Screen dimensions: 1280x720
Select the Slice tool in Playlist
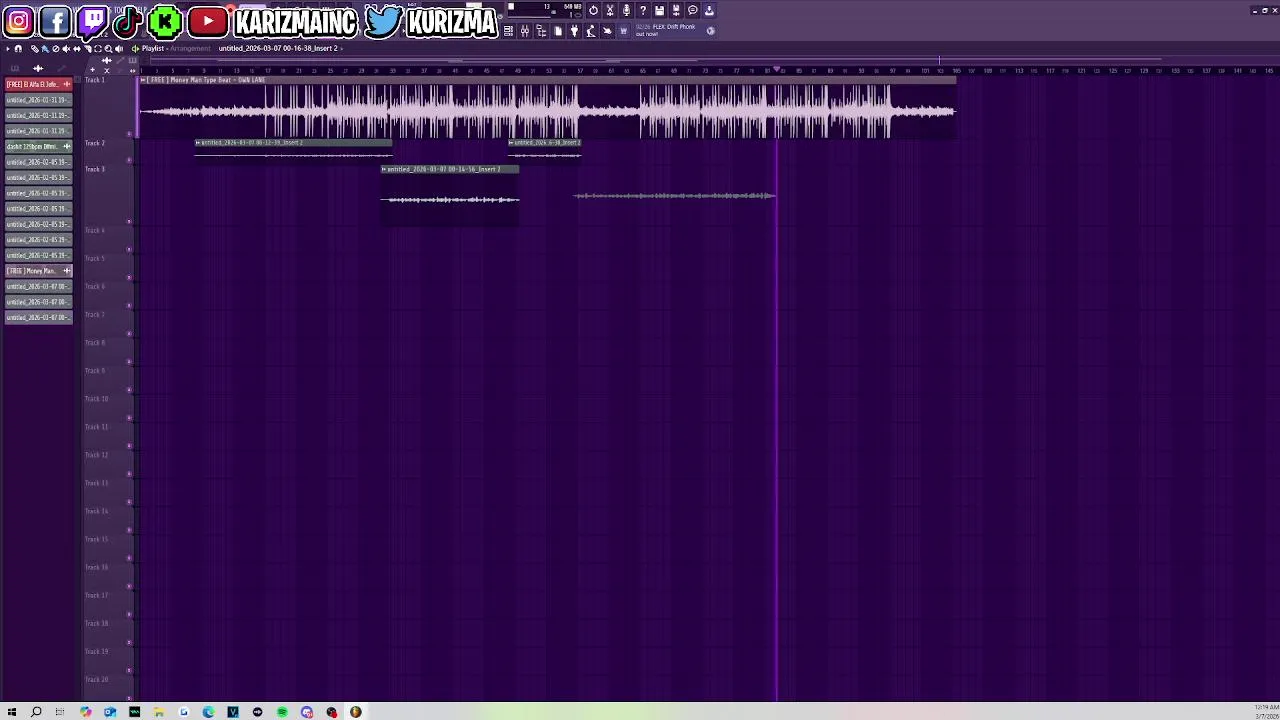(88, 48)
